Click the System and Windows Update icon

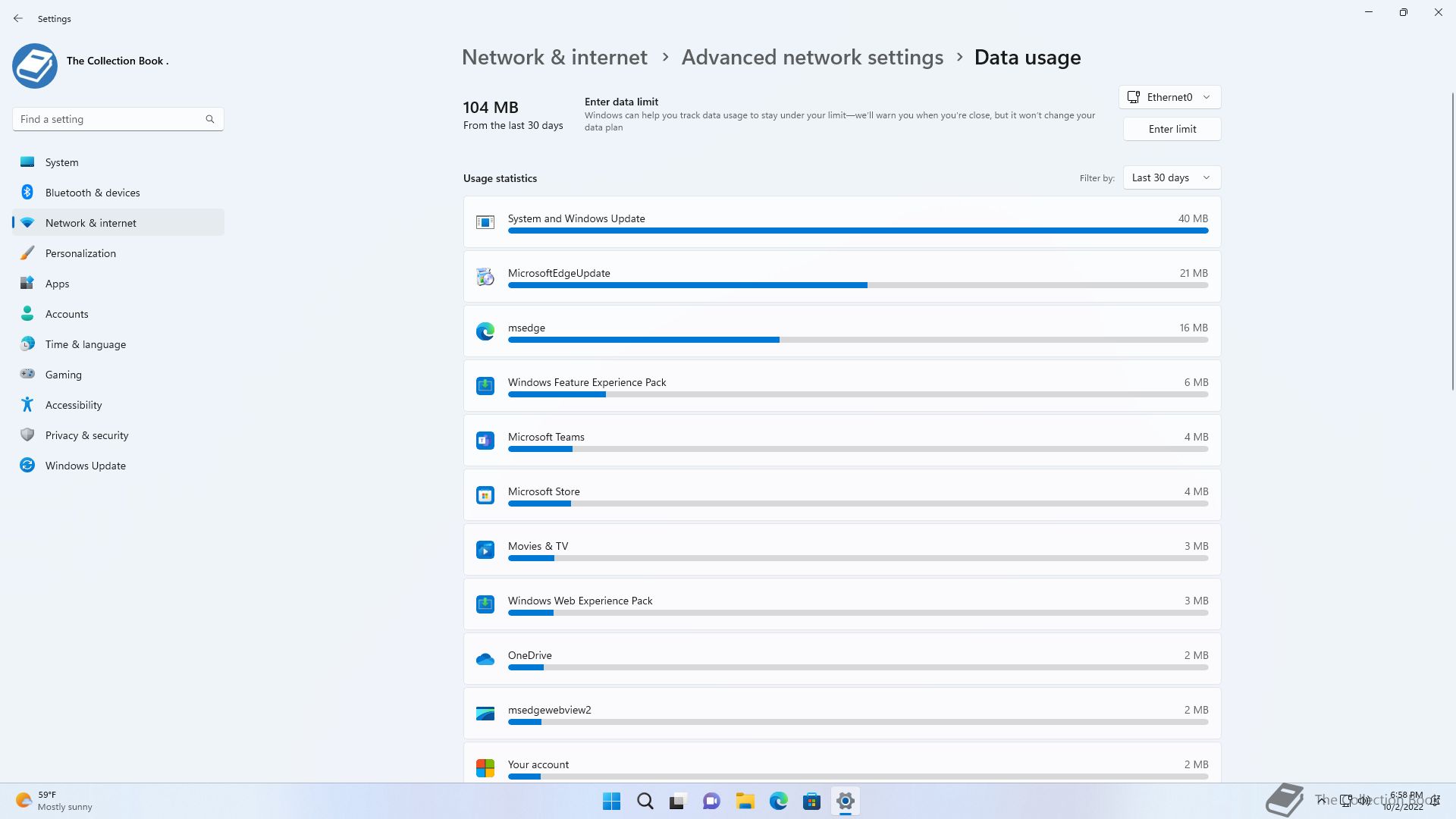485,222
